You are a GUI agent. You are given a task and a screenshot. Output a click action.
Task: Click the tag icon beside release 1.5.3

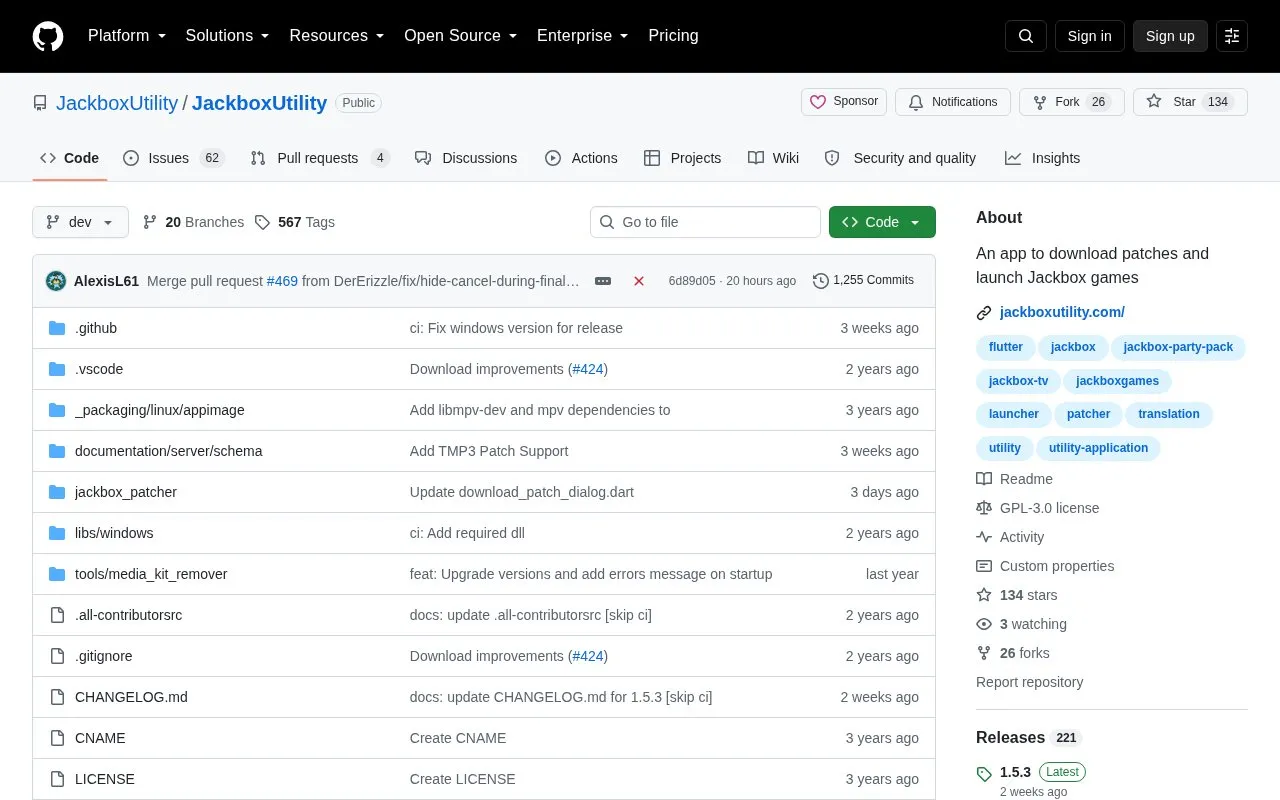coord(984,774)
